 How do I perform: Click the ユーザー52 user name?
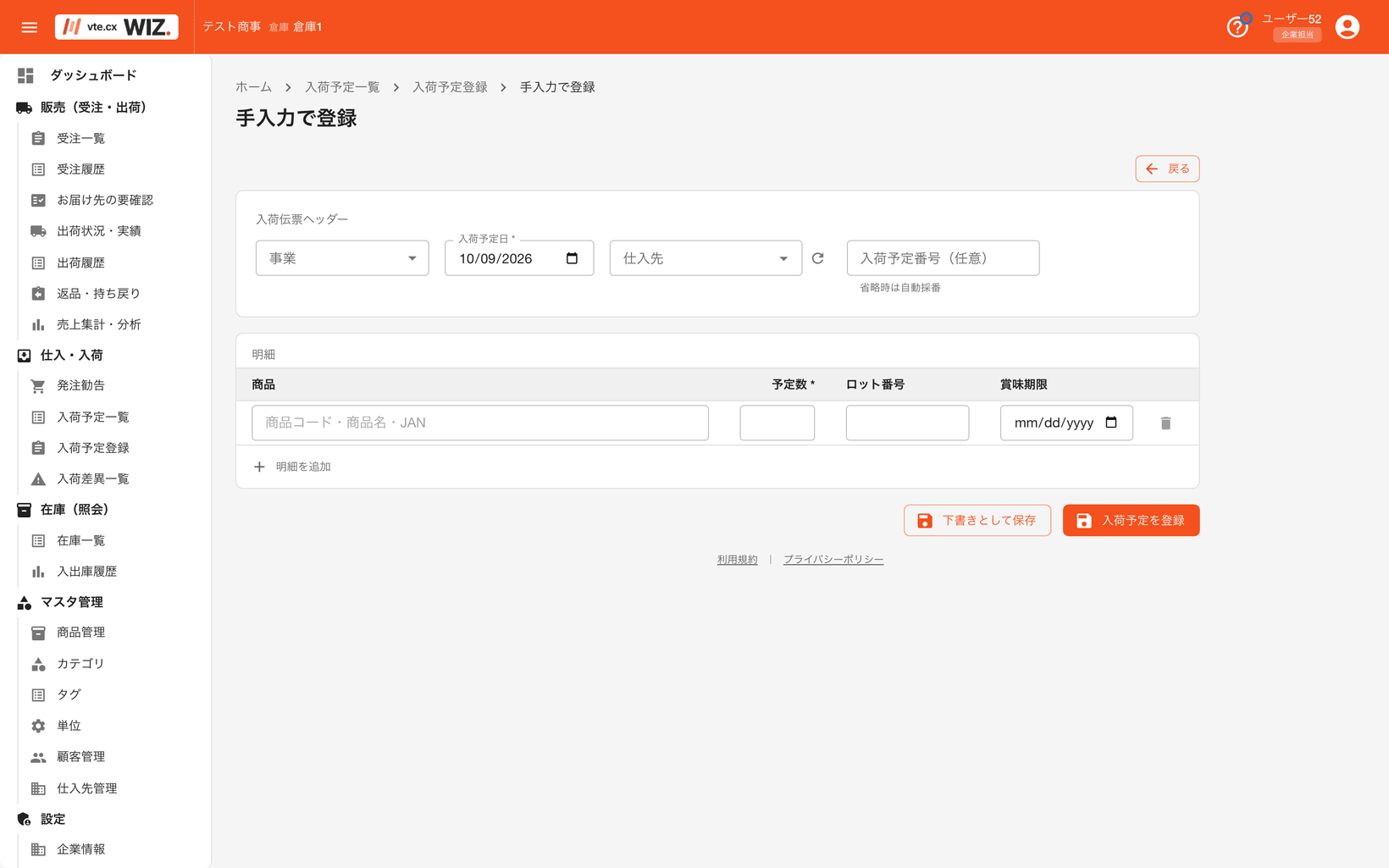[x=1292, y=19]
